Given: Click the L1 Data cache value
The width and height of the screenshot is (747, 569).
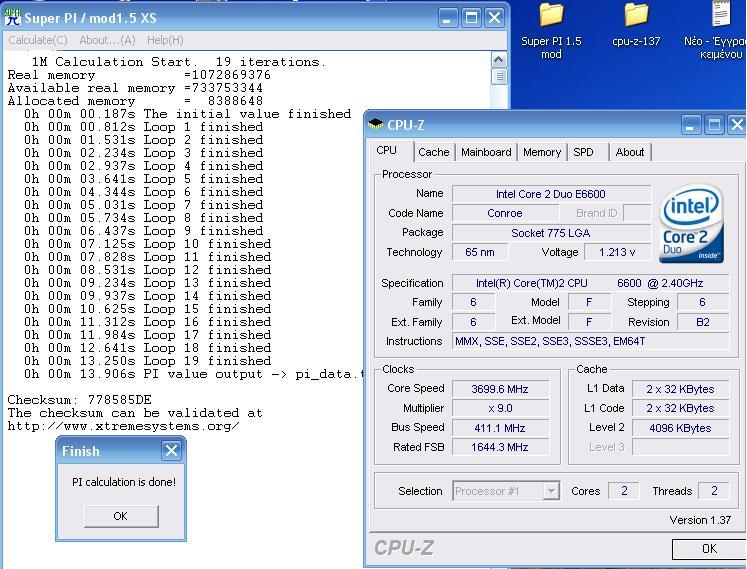Looking at the screenshot, I should [x=680, y=389].
